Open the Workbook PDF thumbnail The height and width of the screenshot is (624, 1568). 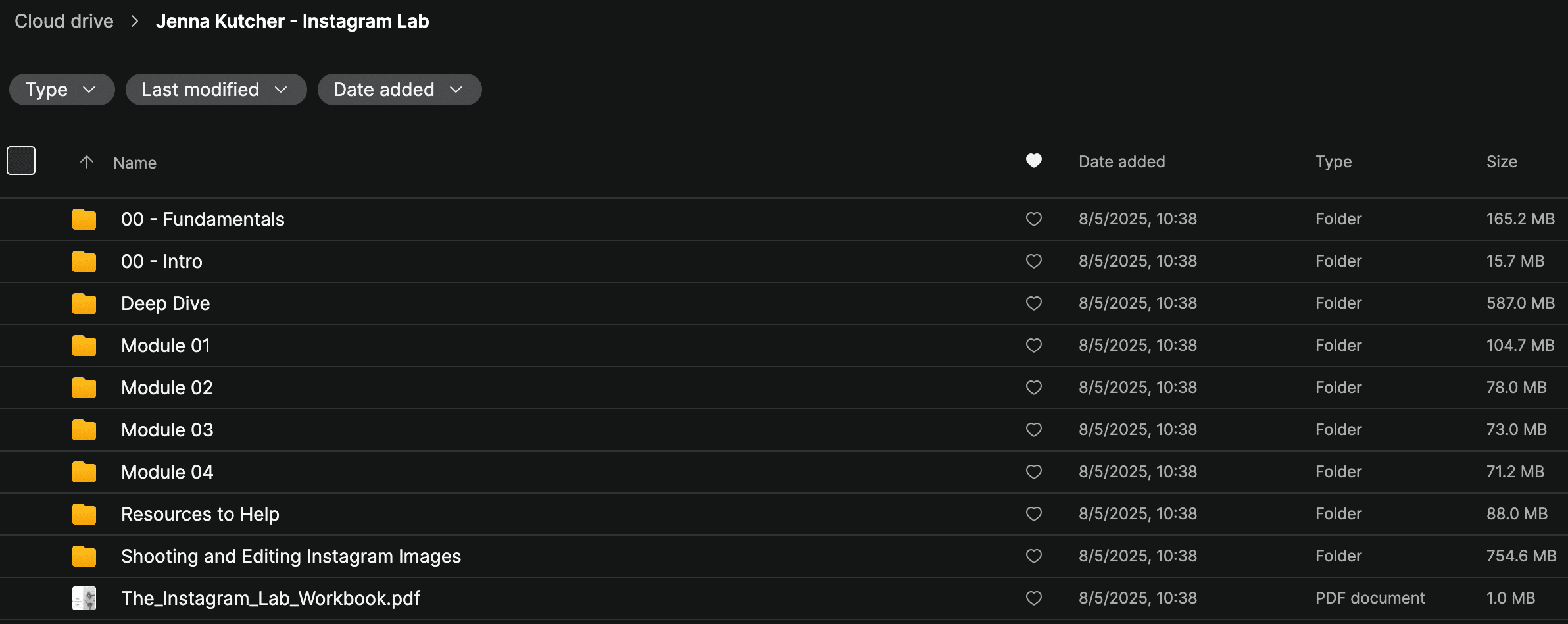(84, 598)
